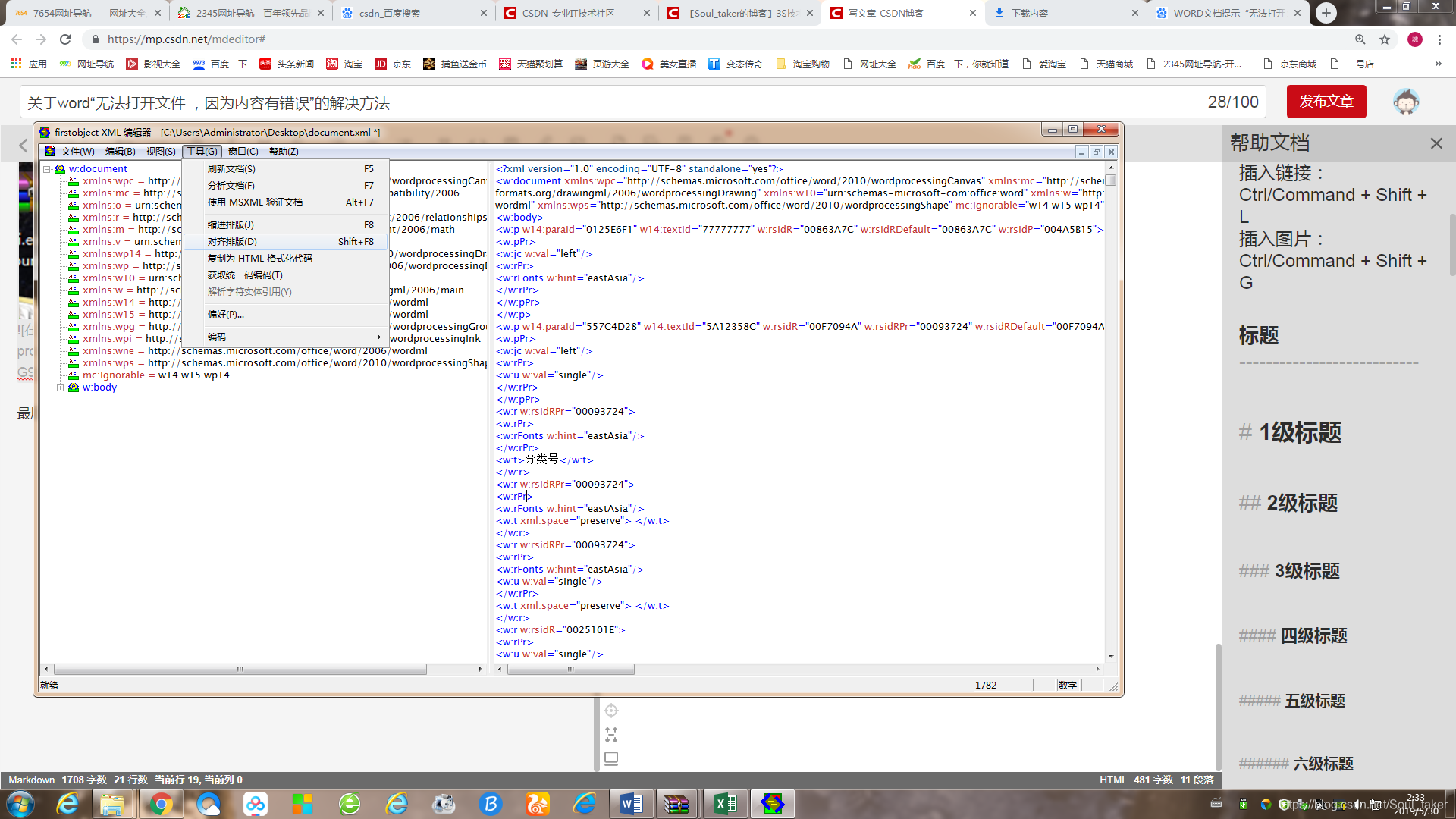The width and height of the screenshot is (1456, 819).
Task: Open the 视图(S) menu
Action: point(161,152)
